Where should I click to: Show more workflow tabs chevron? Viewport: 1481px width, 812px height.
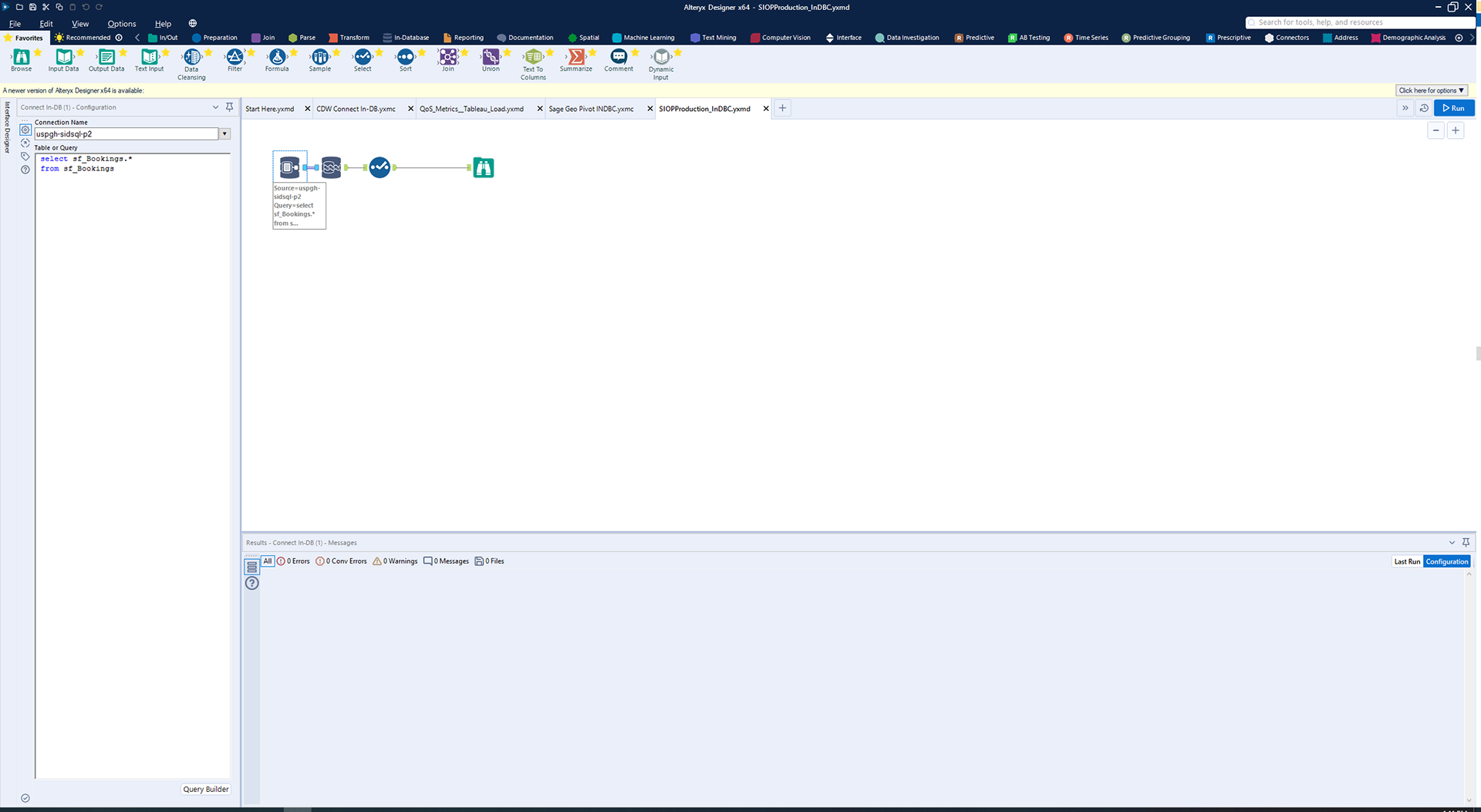[x=1405, y=108]
